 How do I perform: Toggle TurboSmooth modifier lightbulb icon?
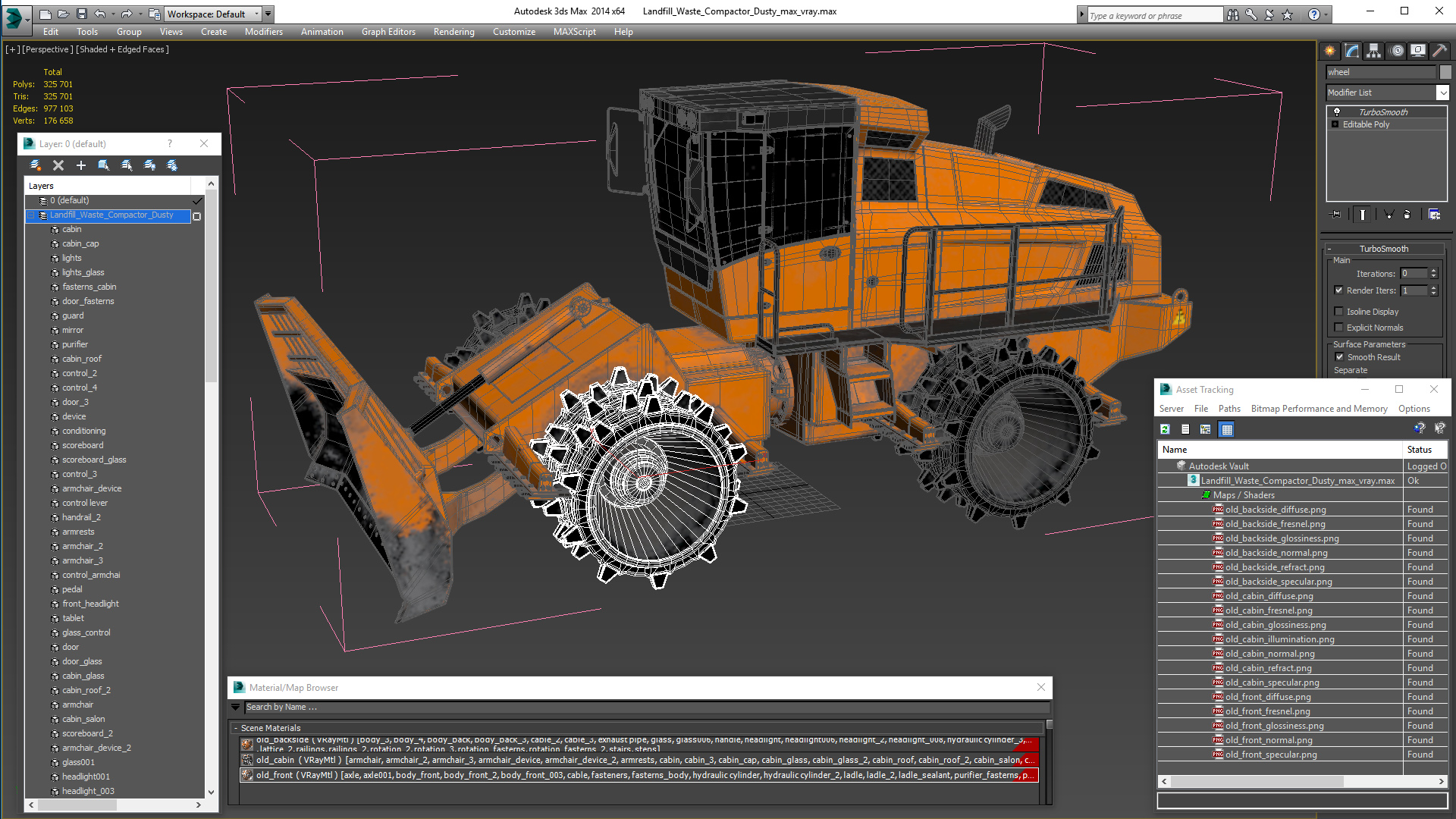pyautogui.click(x=1337, y=112)
